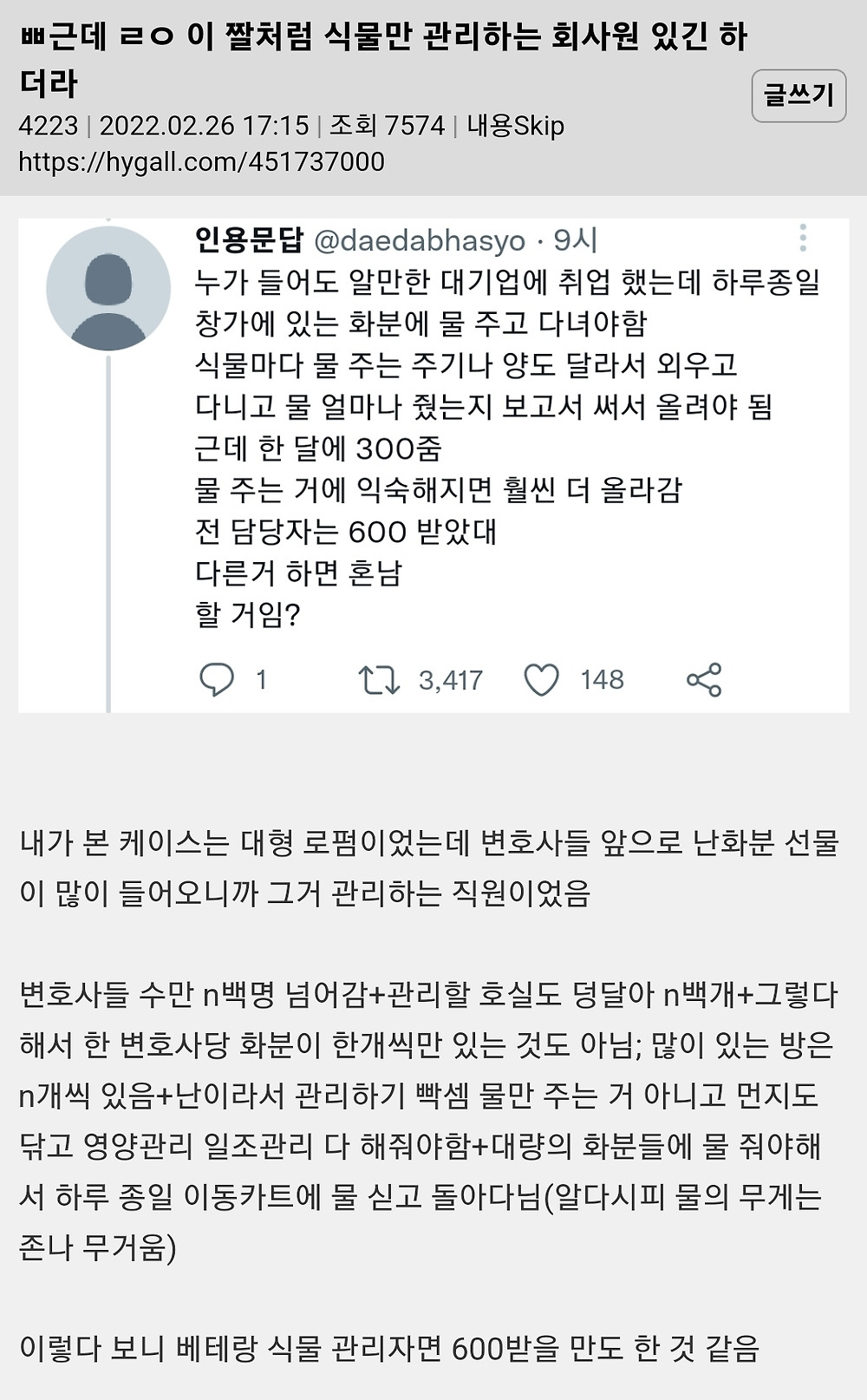Click the 인용문답 display name
The height and width of the screenshot is (1400, 867).
(x=249, y=239)
